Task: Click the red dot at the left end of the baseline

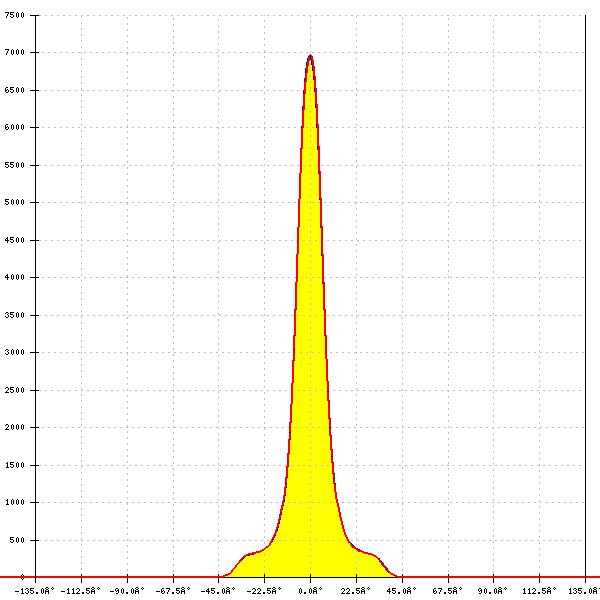Action: tap(22, 577)
